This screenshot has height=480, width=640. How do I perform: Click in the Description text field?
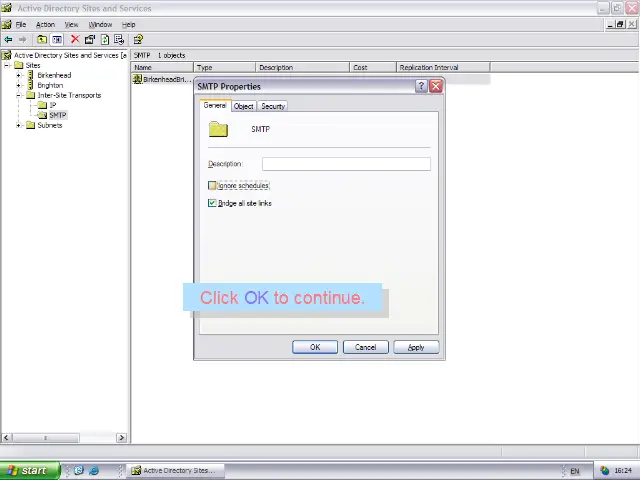point(346,164)
